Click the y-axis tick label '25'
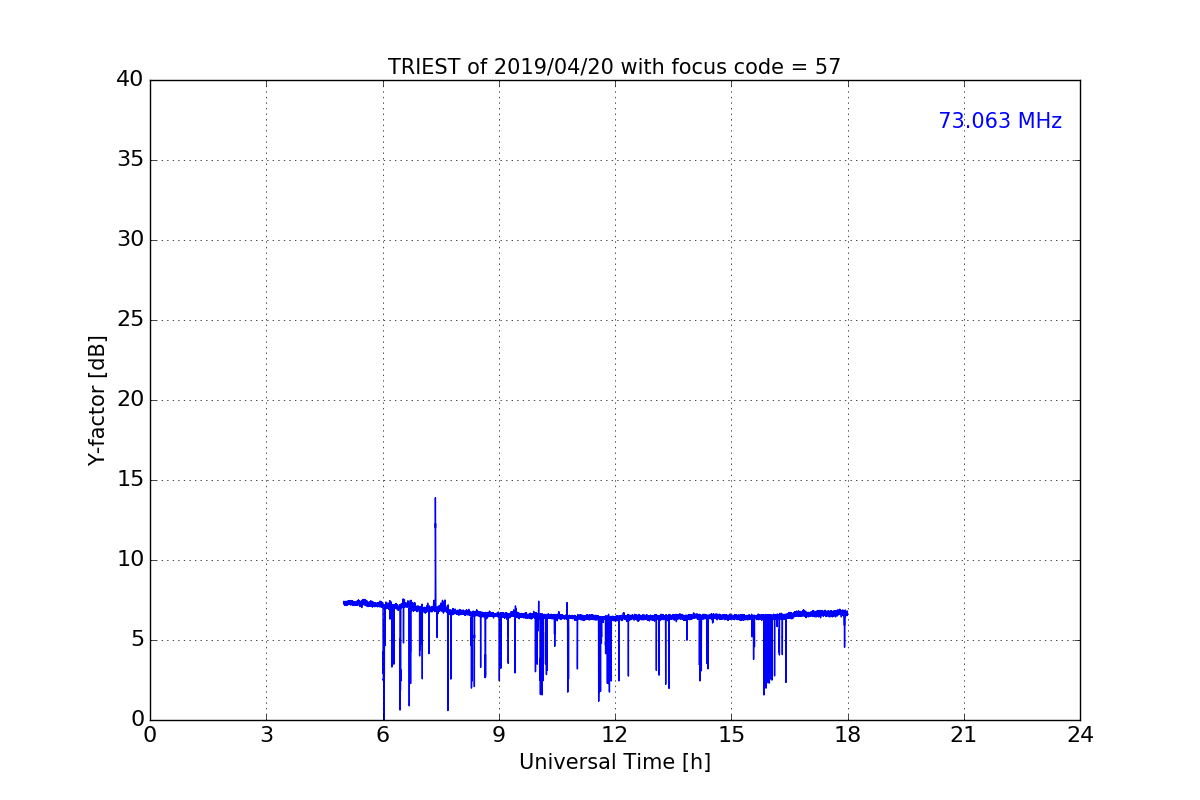Screen dimensions: 1200x800 click(x=130, y=320)
